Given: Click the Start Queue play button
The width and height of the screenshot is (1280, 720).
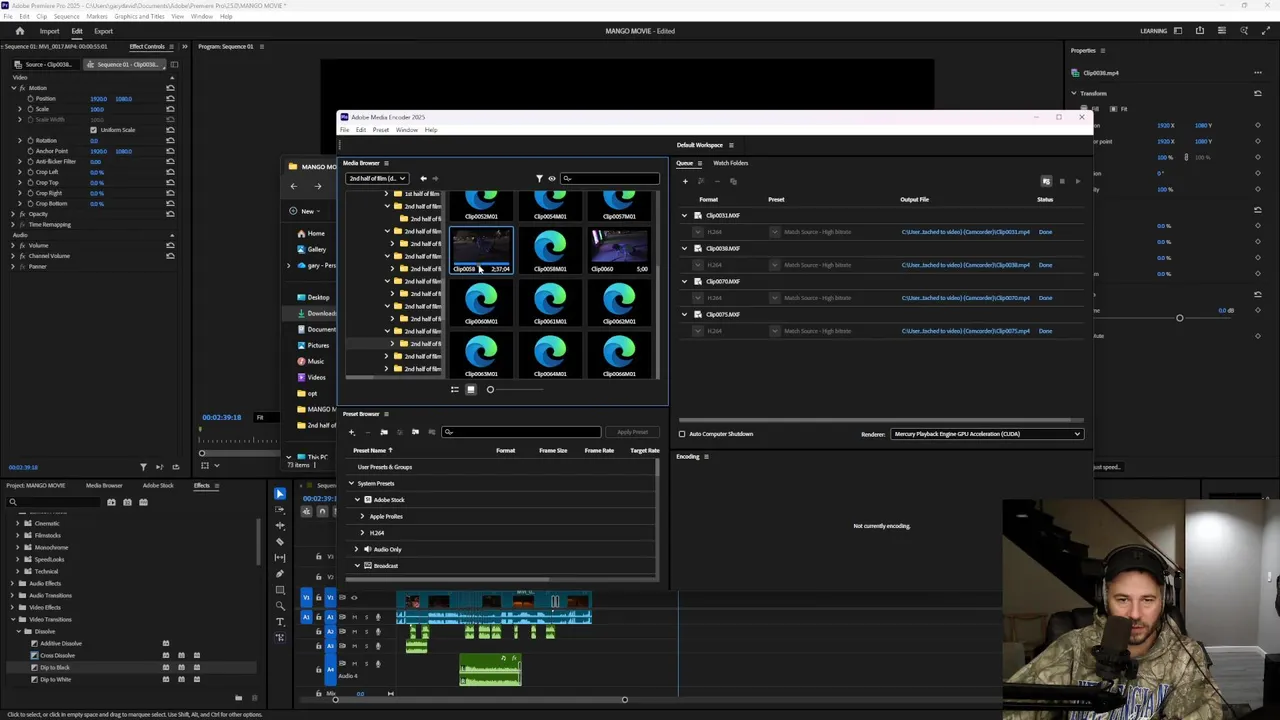Looking at the screenshot, I should pos(1077,181).
